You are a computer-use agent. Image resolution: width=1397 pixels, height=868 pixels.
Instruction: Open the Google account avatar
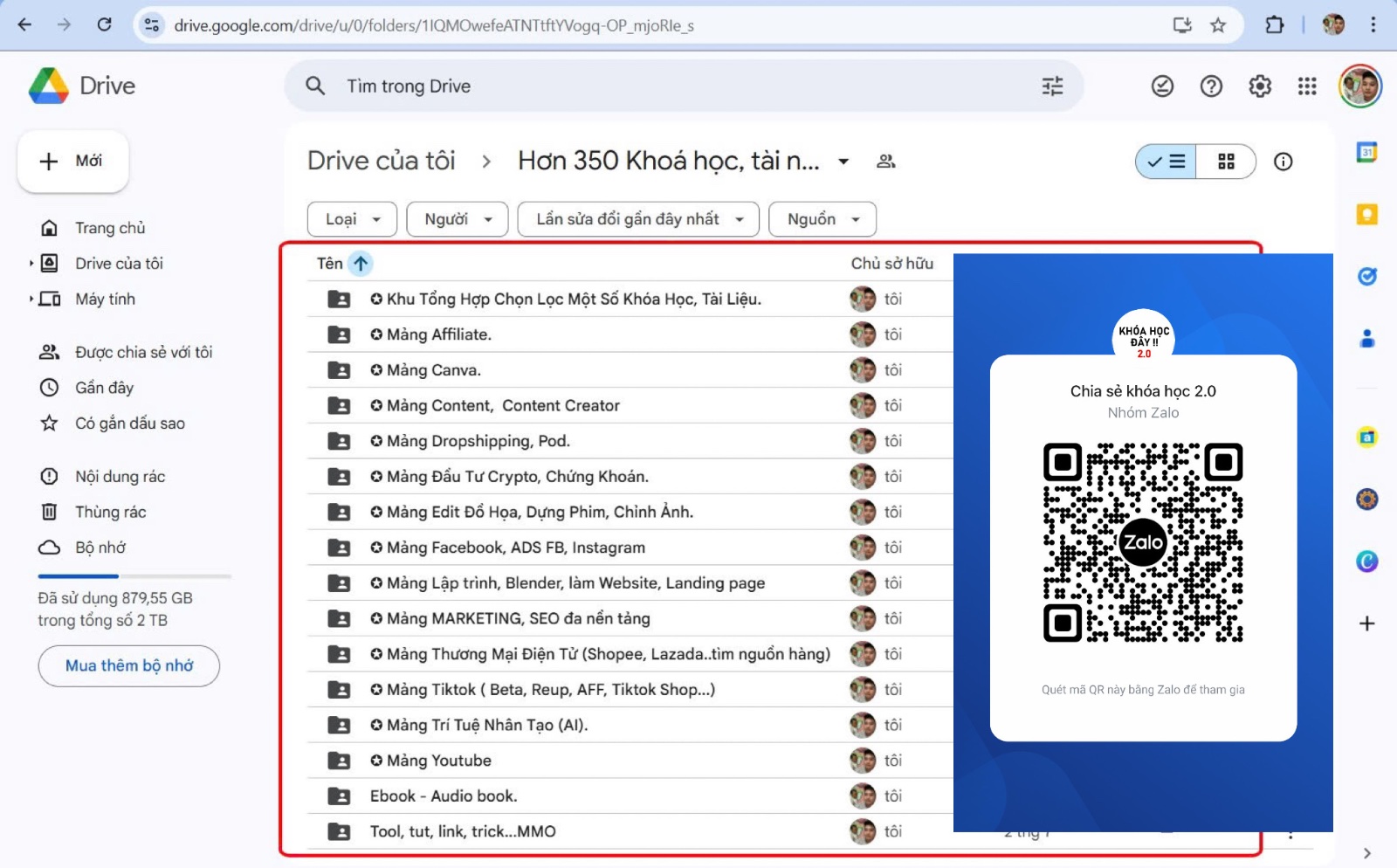point(1359,86)
